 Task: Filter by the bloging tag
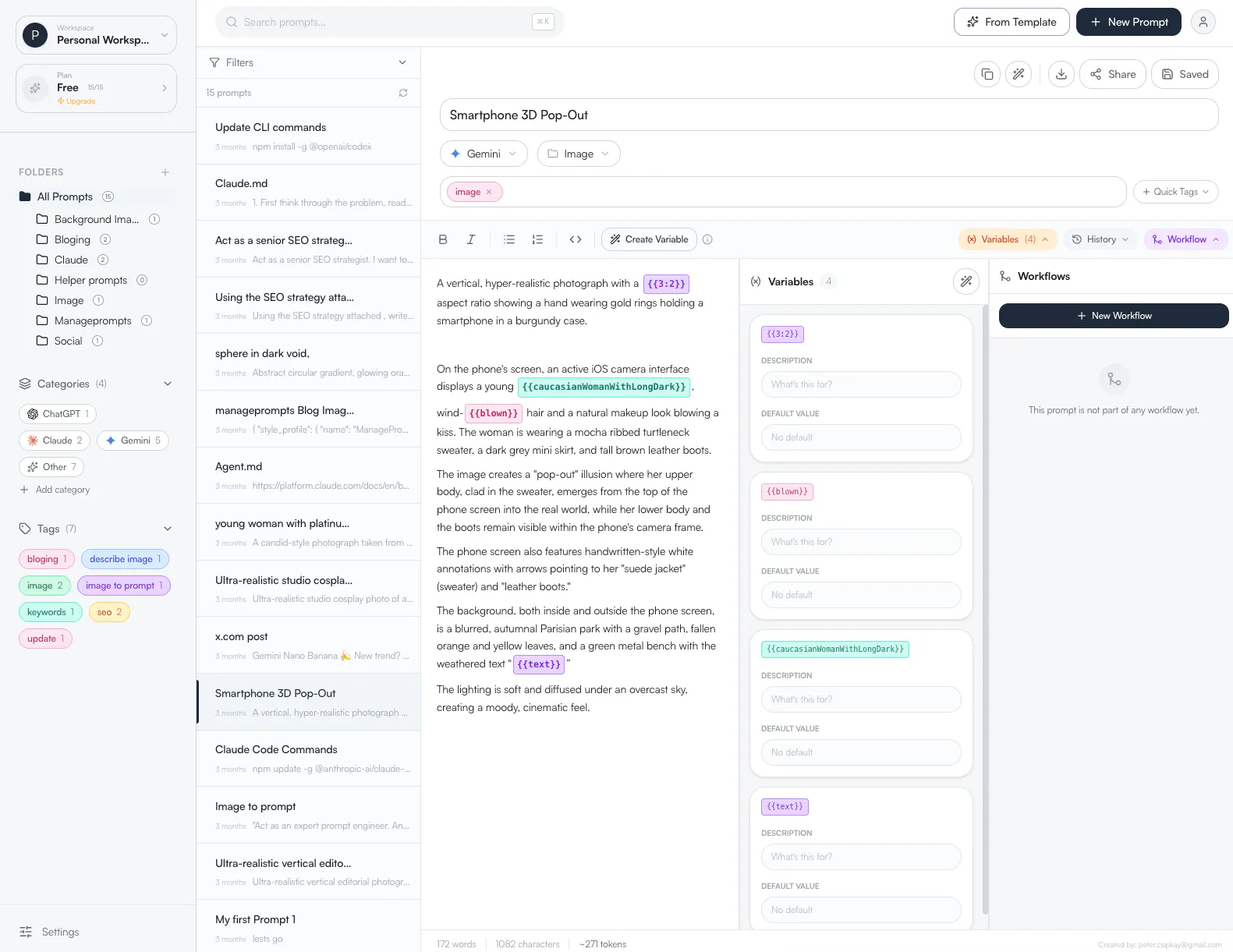(47, 559)
